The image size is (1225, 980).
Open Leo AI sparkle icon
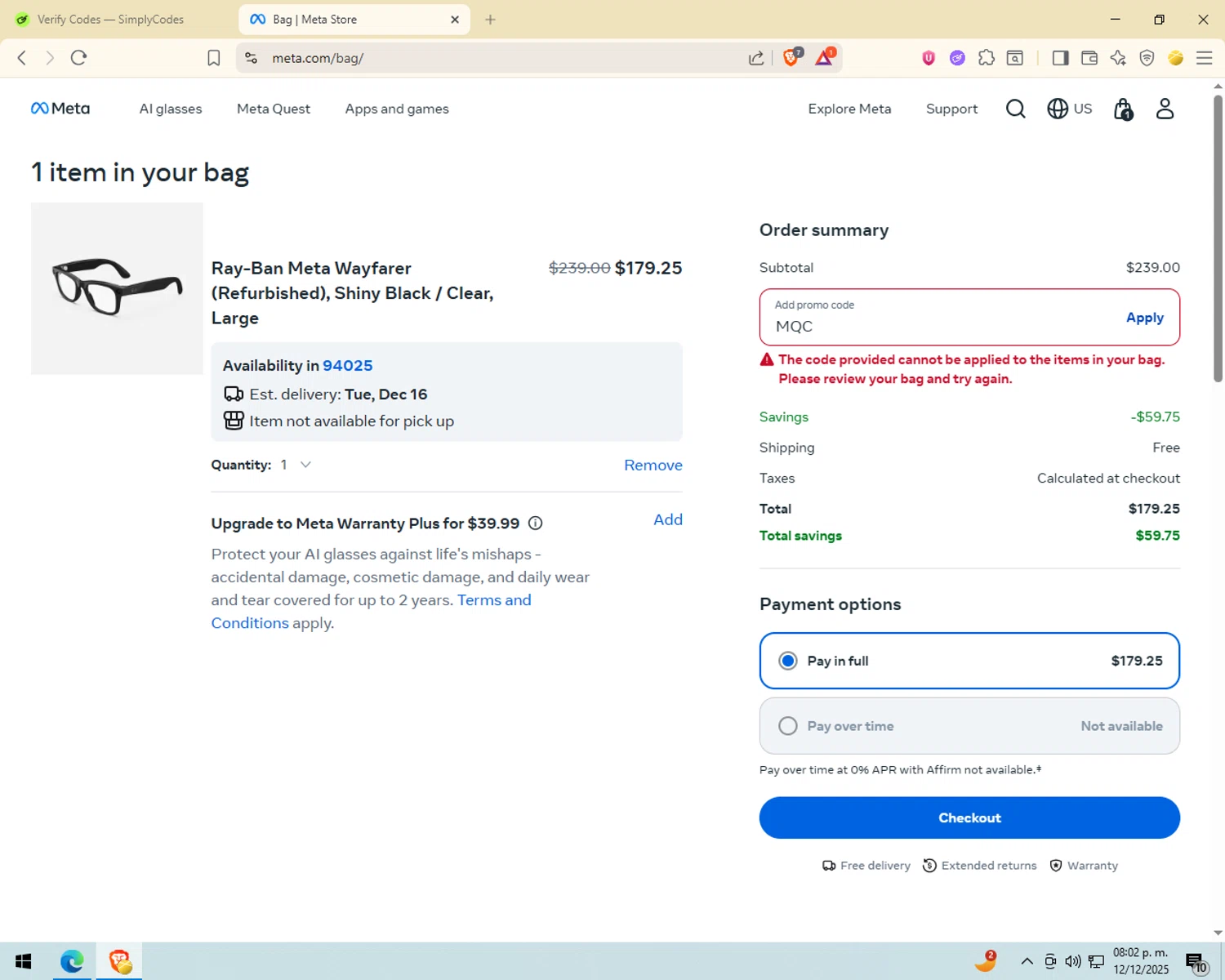coord(1118,58)
